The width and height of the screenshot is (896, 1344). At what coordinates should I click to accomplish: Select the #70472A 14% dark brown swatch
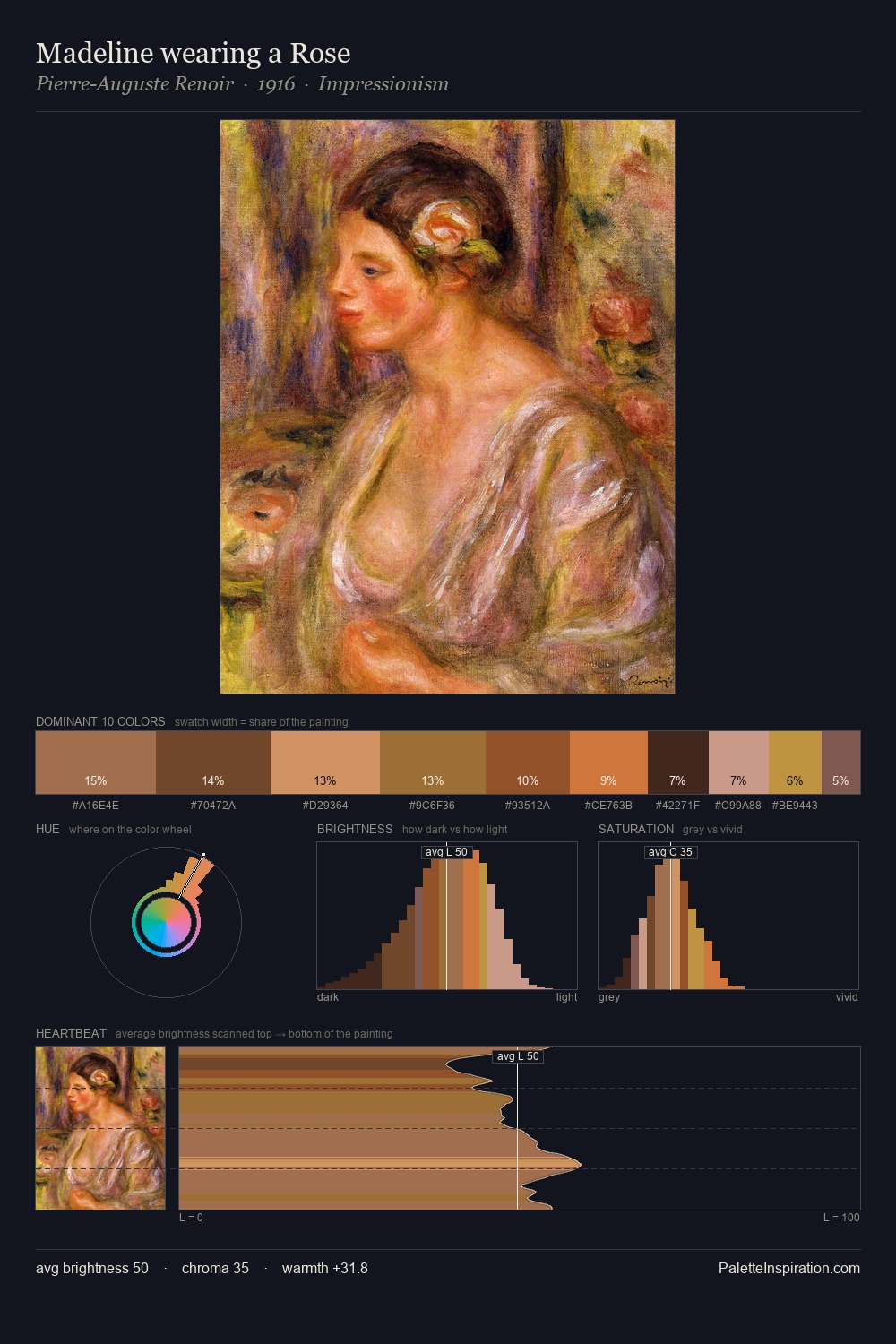pos(213,762)
